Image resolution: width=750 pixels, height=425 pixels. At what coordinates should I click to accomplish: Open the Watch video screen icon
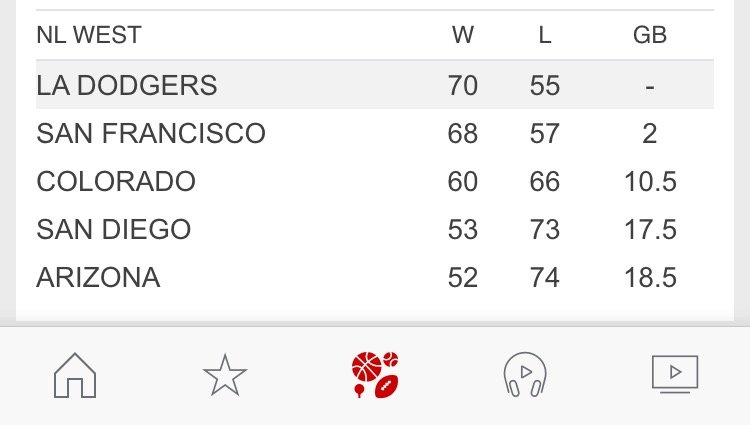tap(675, 374)
